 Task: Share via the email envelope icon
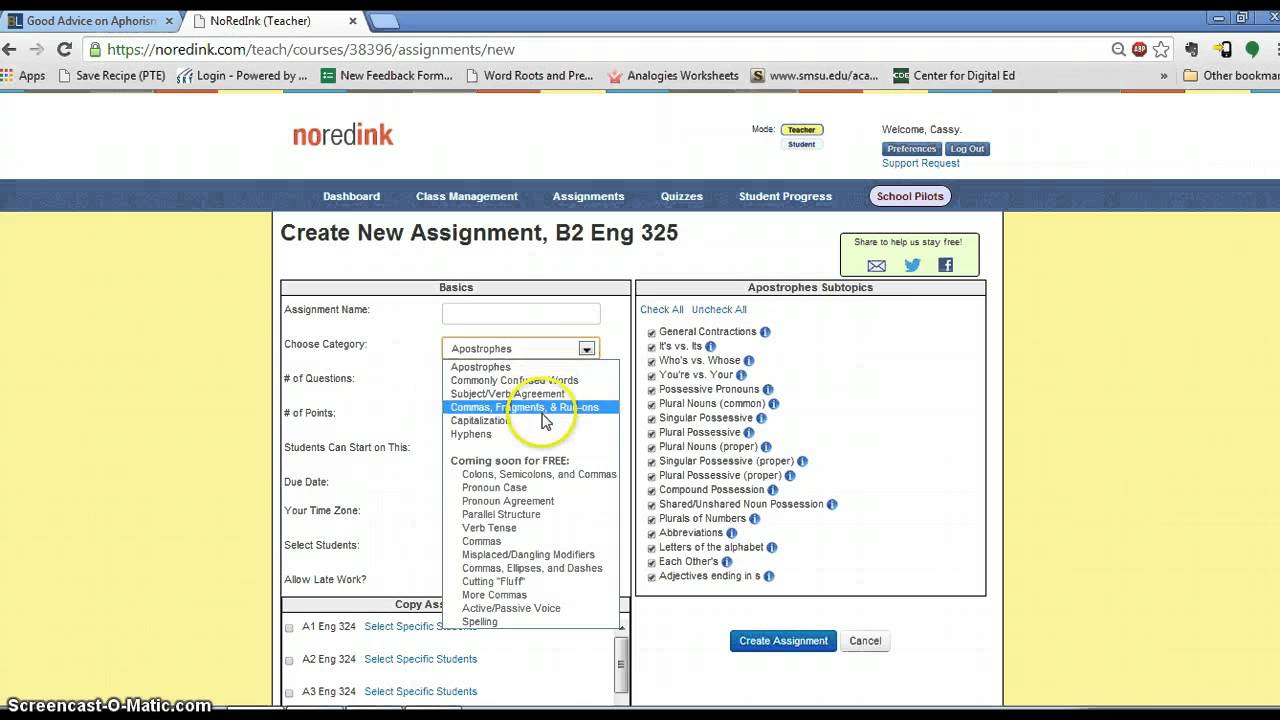(877, 265)
